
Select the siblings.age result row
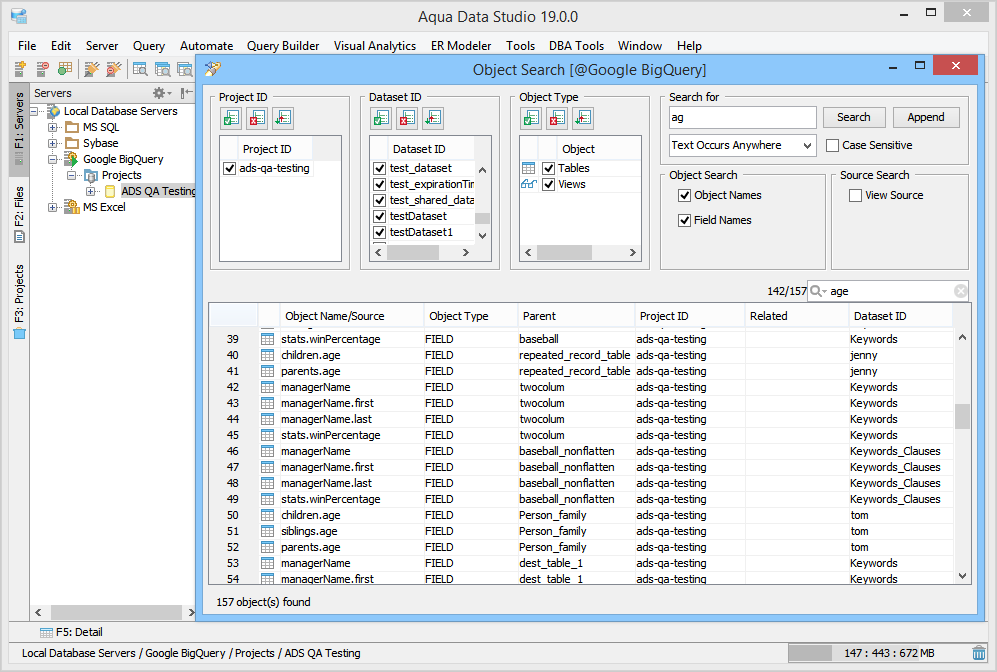(x=581, y=531)
